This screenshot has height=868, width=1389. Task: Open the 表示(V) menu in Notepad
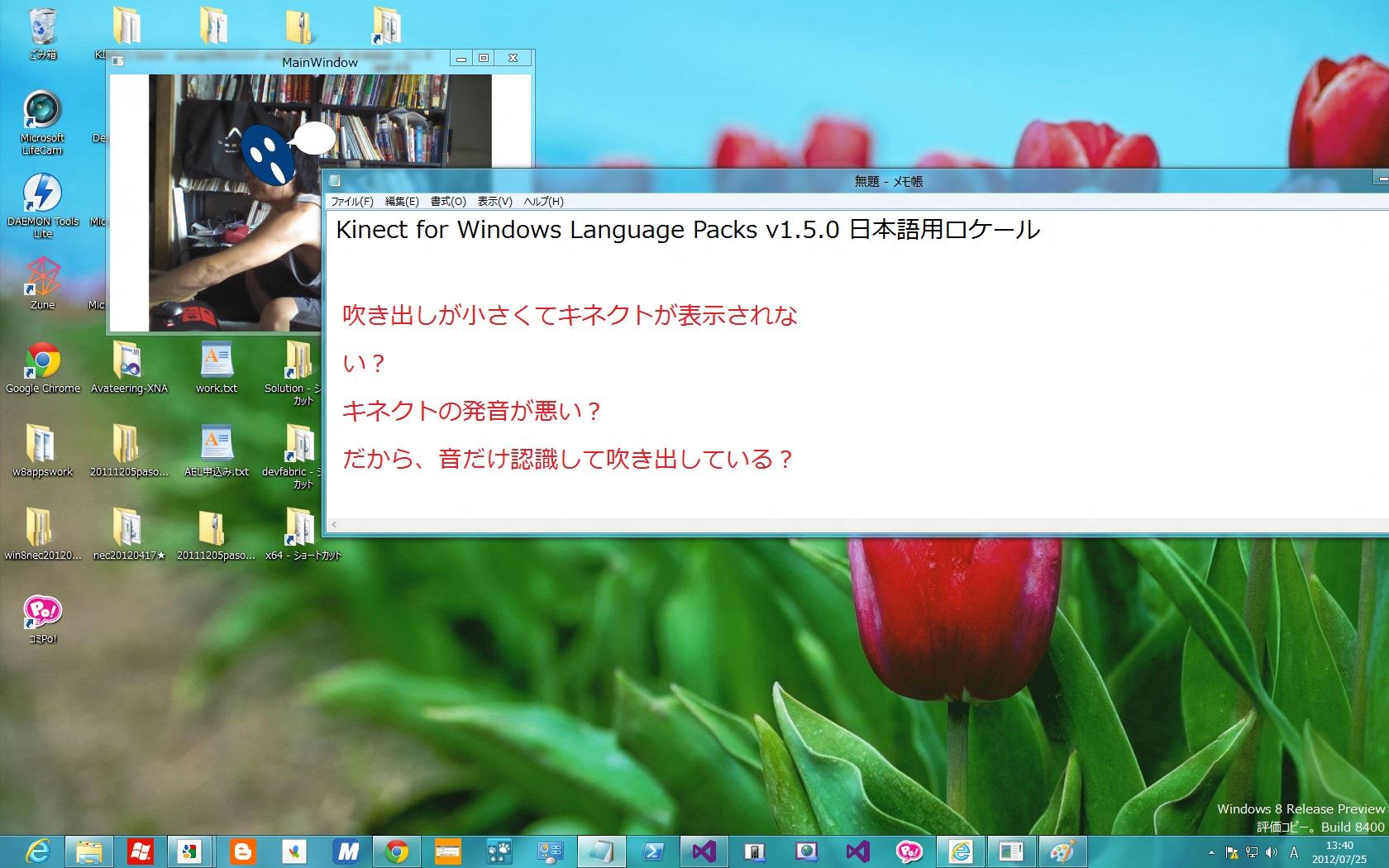point(494,202)
